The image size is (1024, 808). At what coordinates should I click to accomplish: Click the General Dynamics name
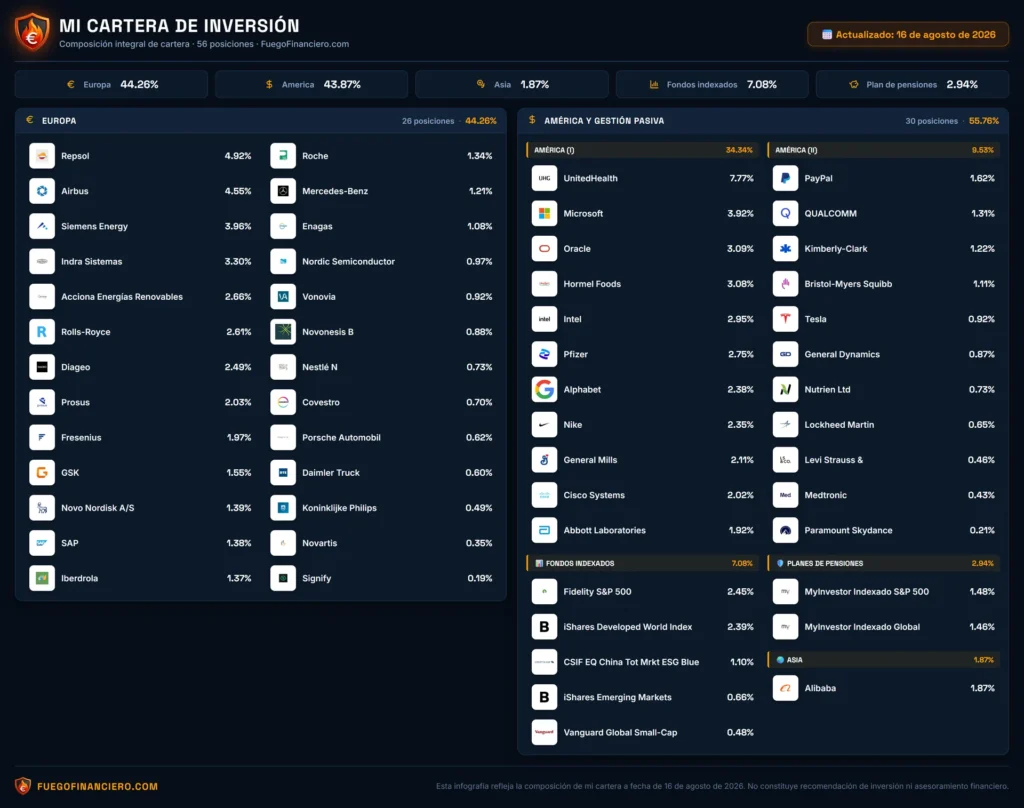(842, 355)
